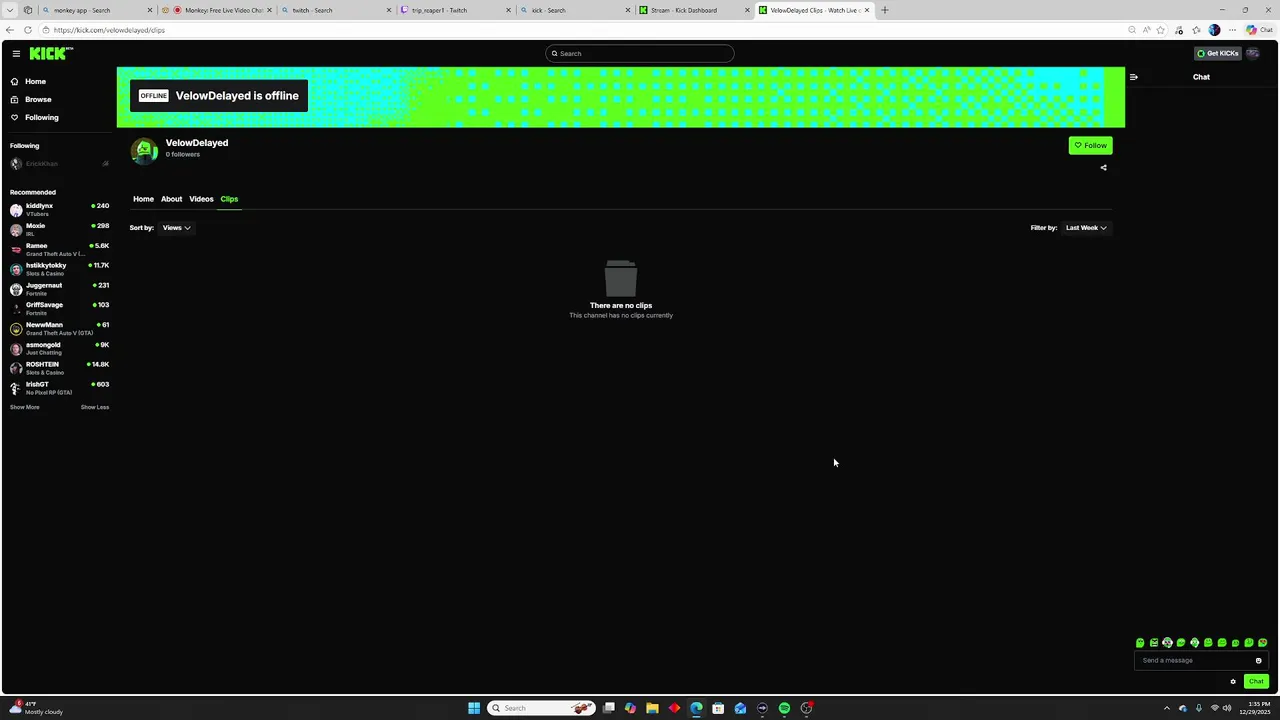Open the volume control in the tray

1227,708
